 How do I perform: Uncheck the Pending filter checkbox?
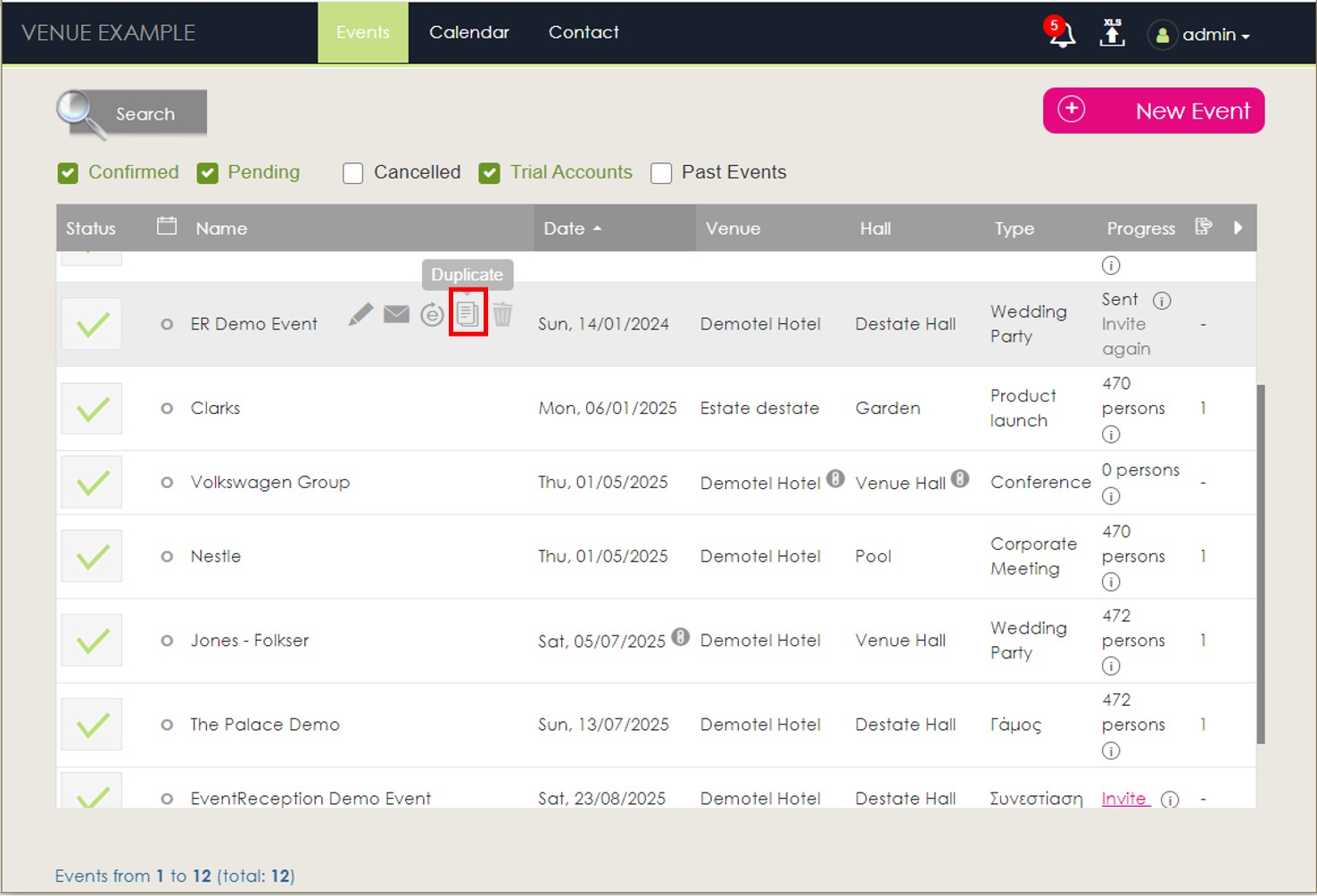pos(208,173)
